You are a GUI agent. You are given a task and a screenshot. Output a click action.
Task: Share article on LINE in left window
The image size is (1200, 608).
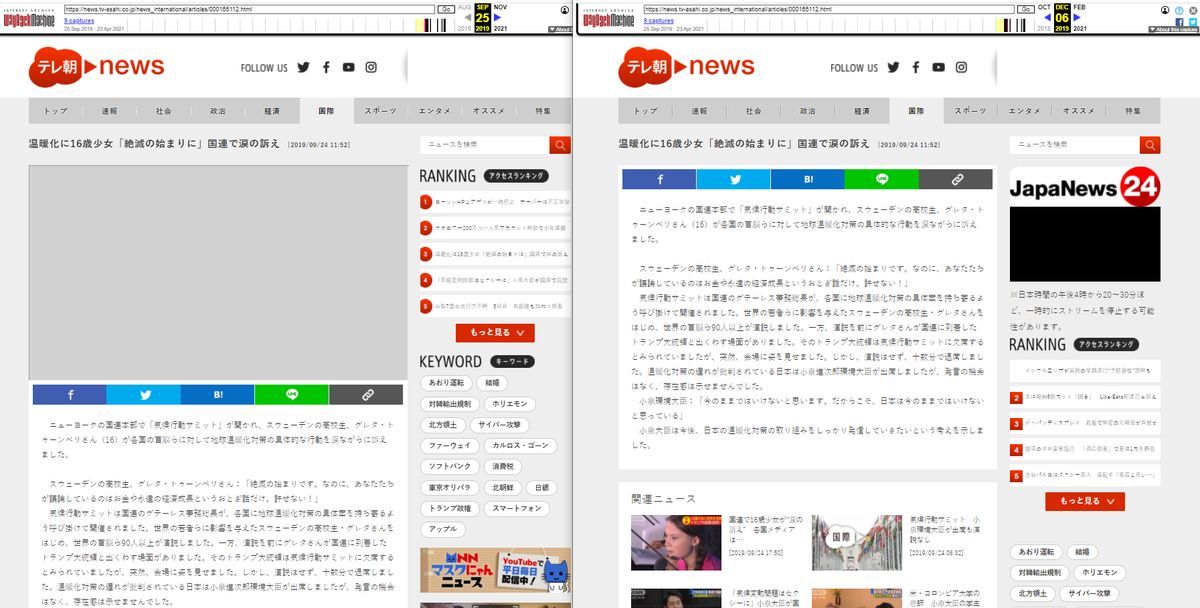[x=292, y=395]
